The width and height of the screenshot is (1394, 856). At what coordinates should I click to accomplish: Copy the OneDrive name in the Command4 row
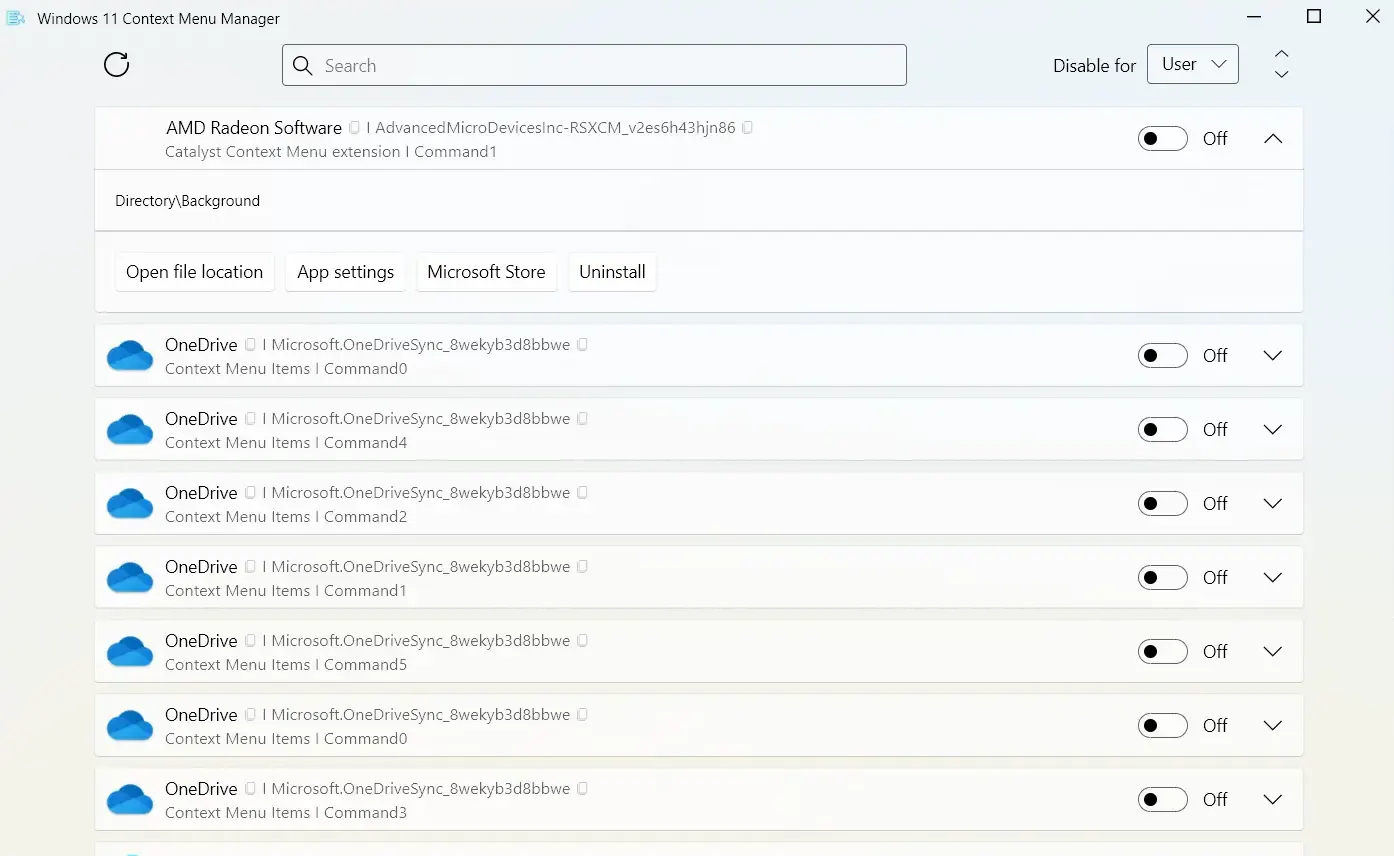pos(250,419)
